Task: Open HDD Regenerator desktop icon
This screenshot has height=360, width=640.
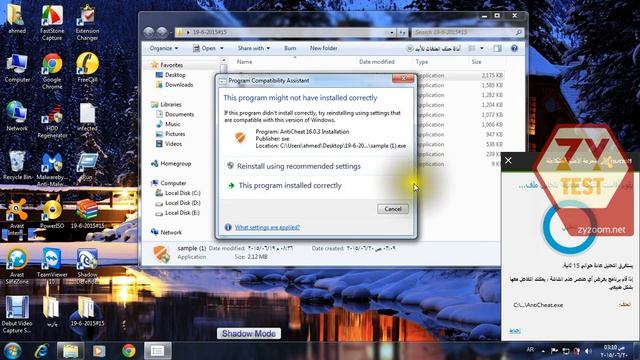Action: click(52, 120)
